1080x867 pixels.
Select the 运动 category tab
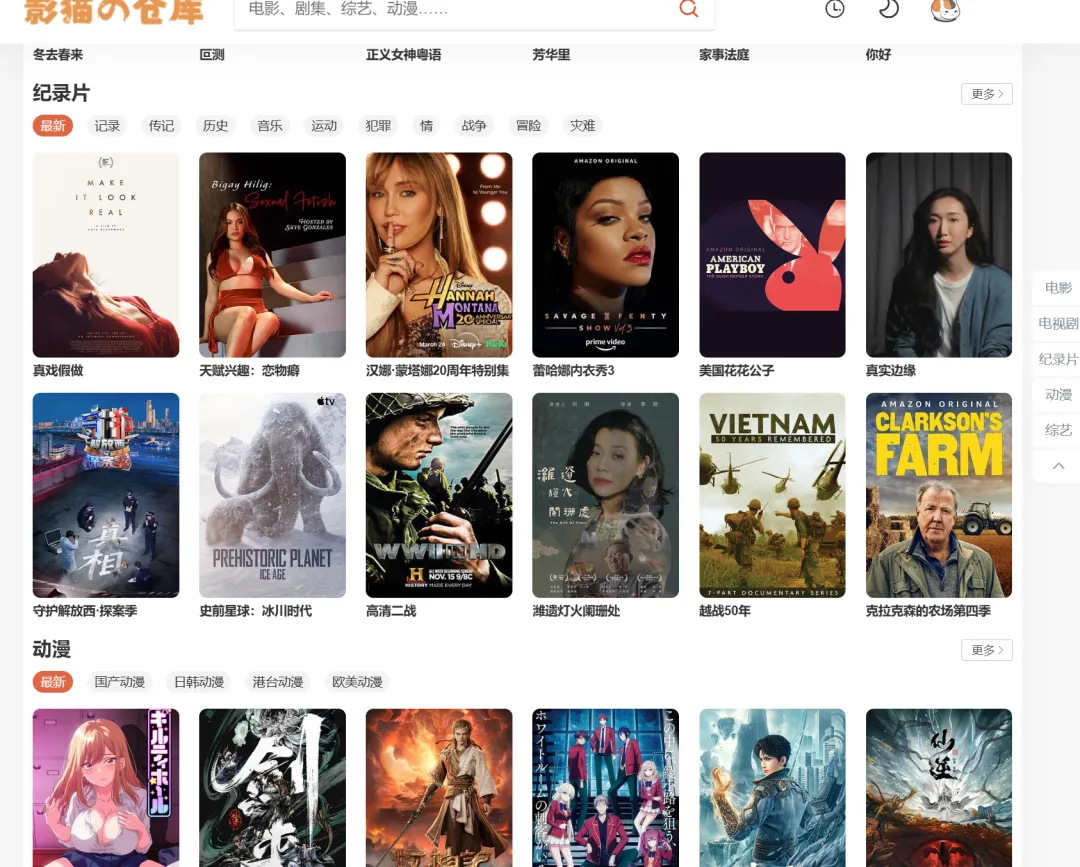pyautogui.click(x=324, y=126)
